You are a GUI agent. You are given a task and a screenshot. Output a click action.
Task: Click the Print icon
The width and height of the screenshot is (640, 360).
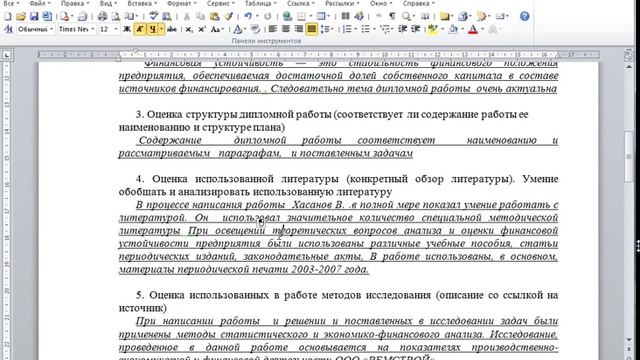(x=102, y=16)
